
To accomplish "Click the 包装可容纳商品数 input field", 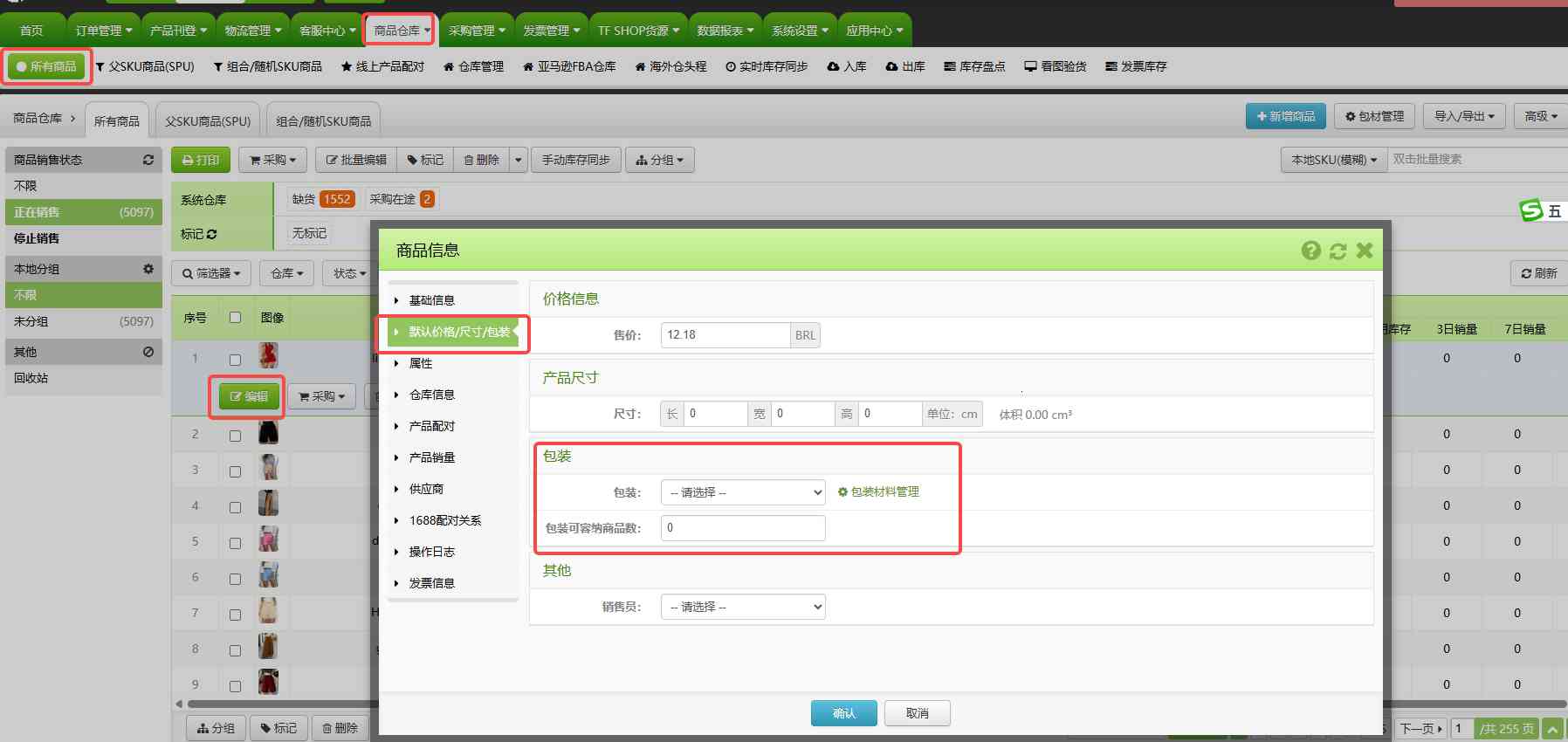I will point(743,527).
